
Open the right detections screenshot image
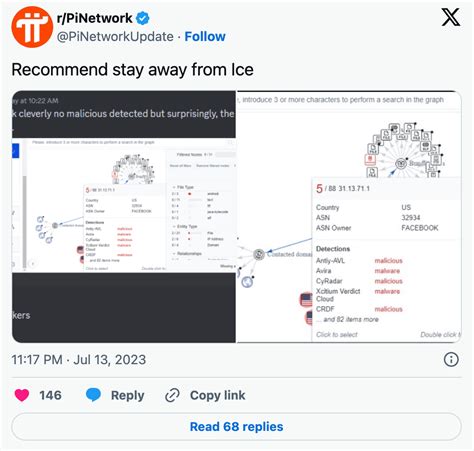[x=349, y=216]
